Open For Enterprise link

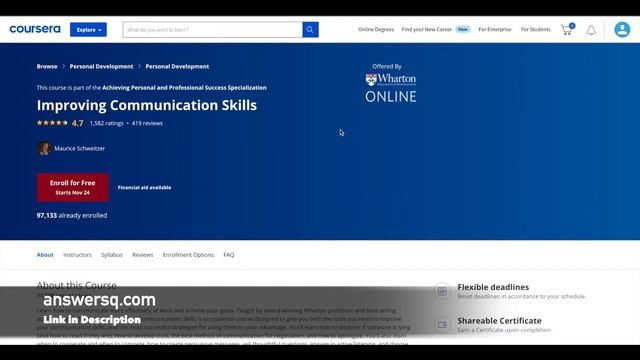pos(495,29)
